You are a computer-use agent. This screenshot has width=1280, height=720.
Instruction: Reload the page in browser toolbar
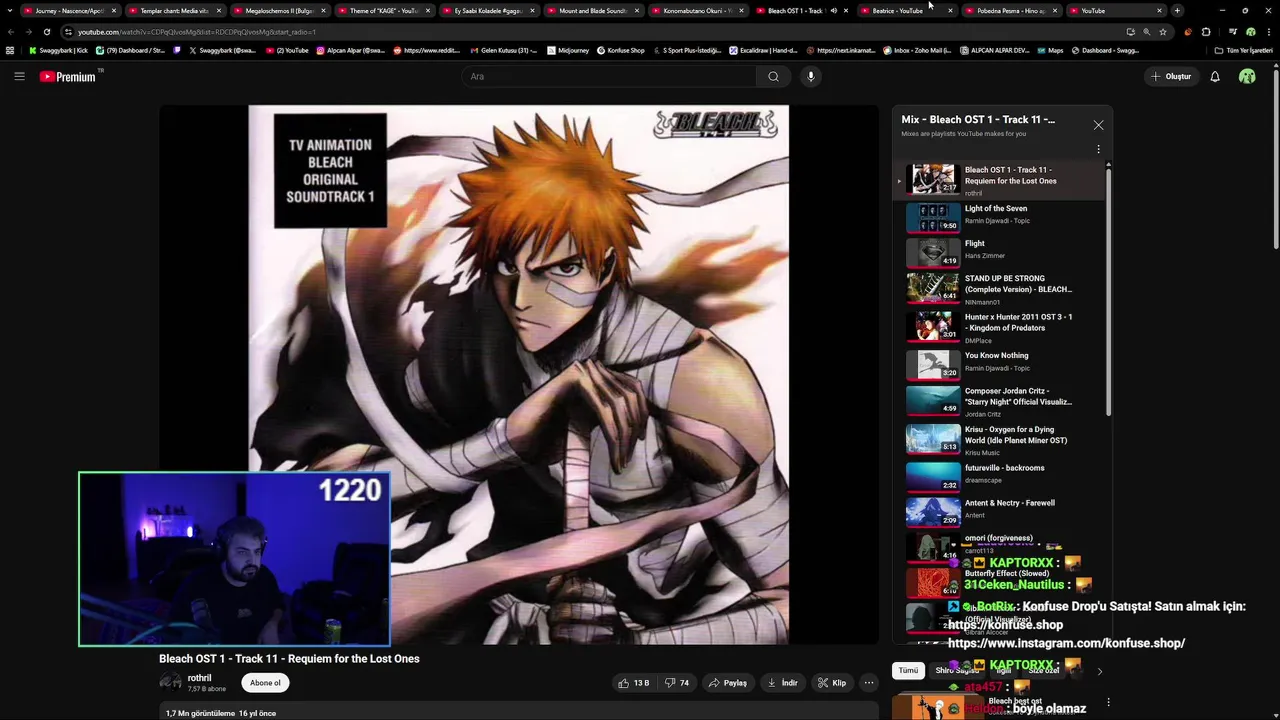46,32
